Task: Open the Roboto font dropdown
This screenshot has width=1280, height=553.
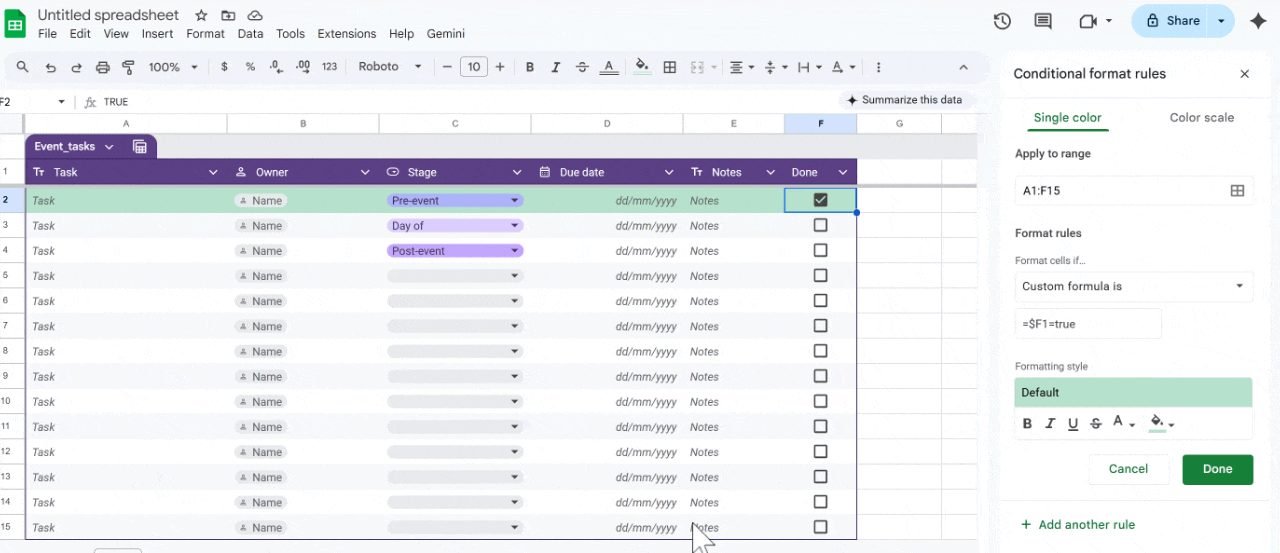Action: (390, 67)
